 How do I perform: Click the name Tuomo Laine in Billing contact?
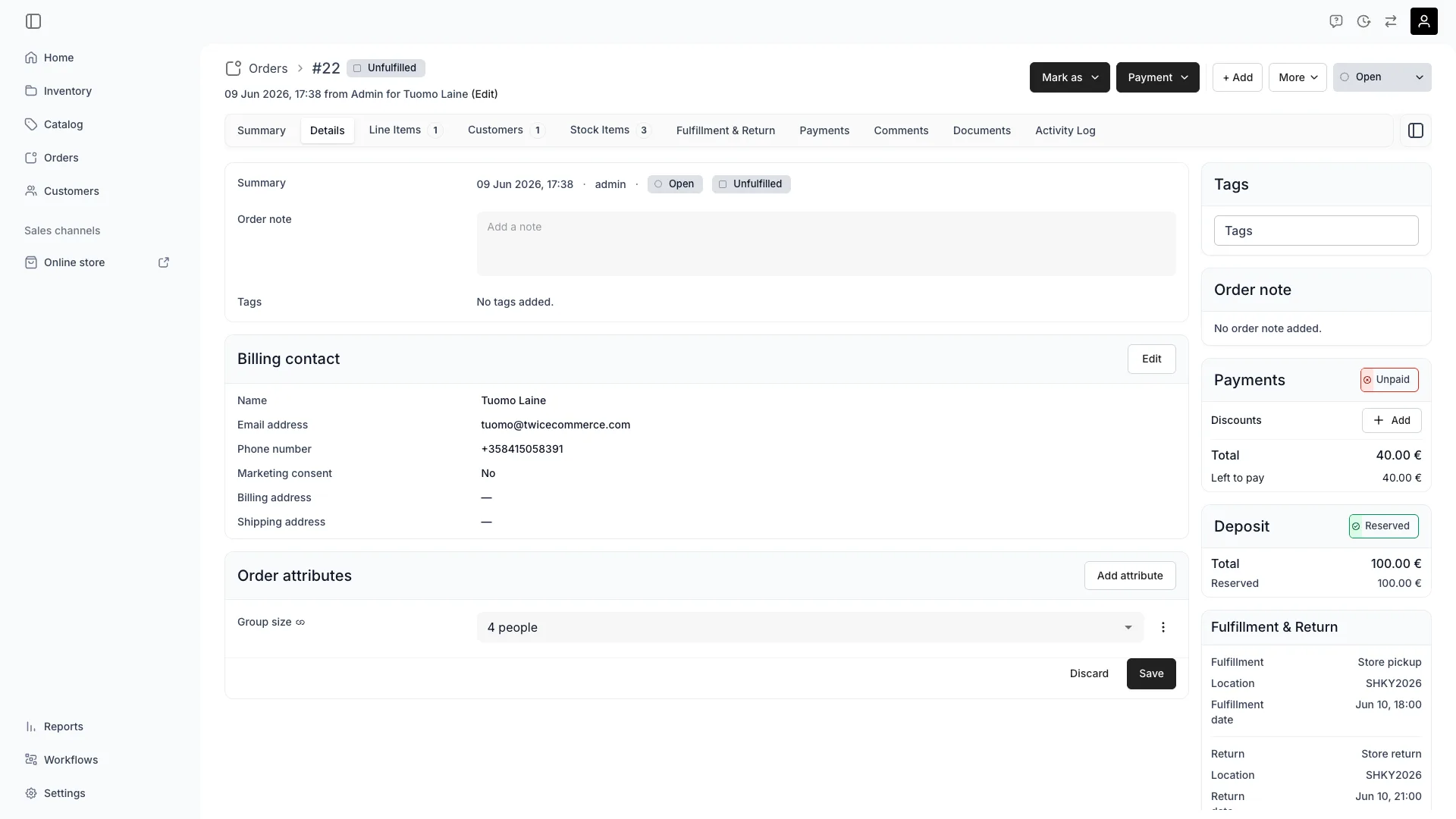tap(513, 400)
